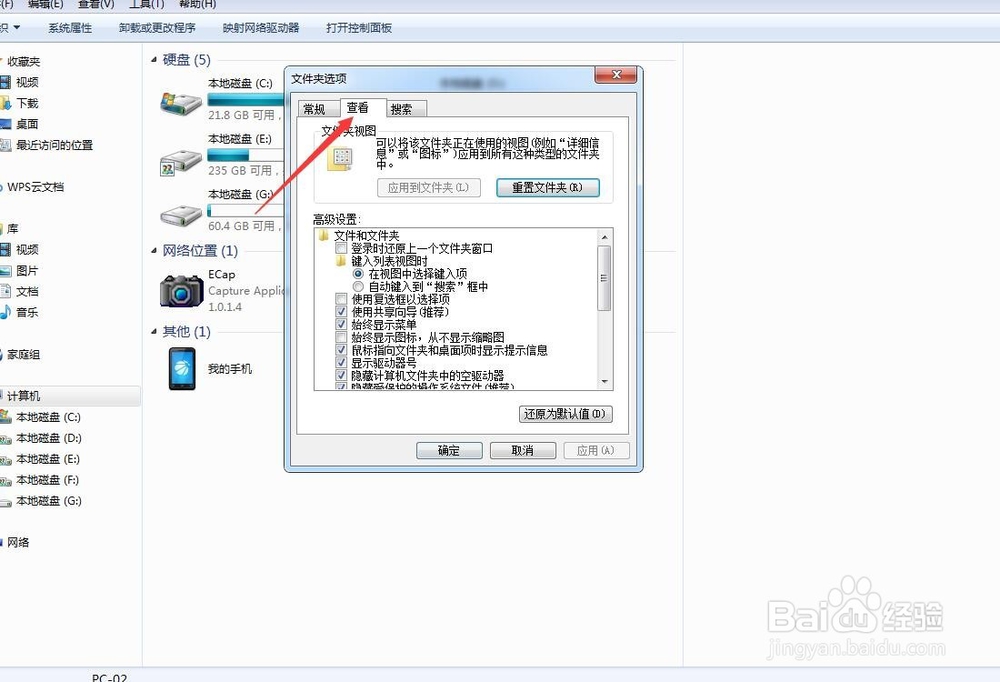Open the 工具(T) menu

[x=147, y=4]
